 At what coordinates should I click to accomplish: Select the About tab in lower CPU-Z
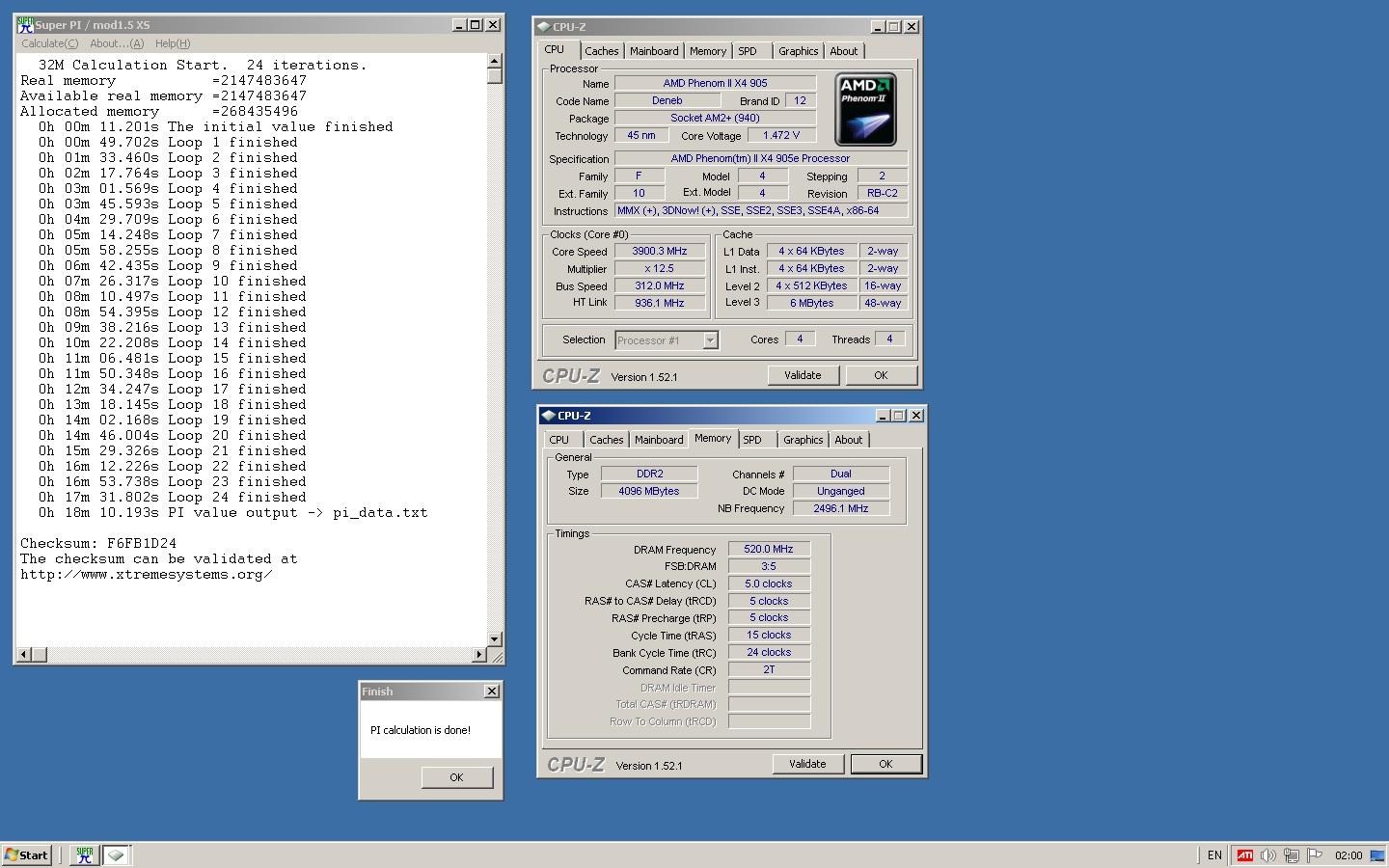849,440
